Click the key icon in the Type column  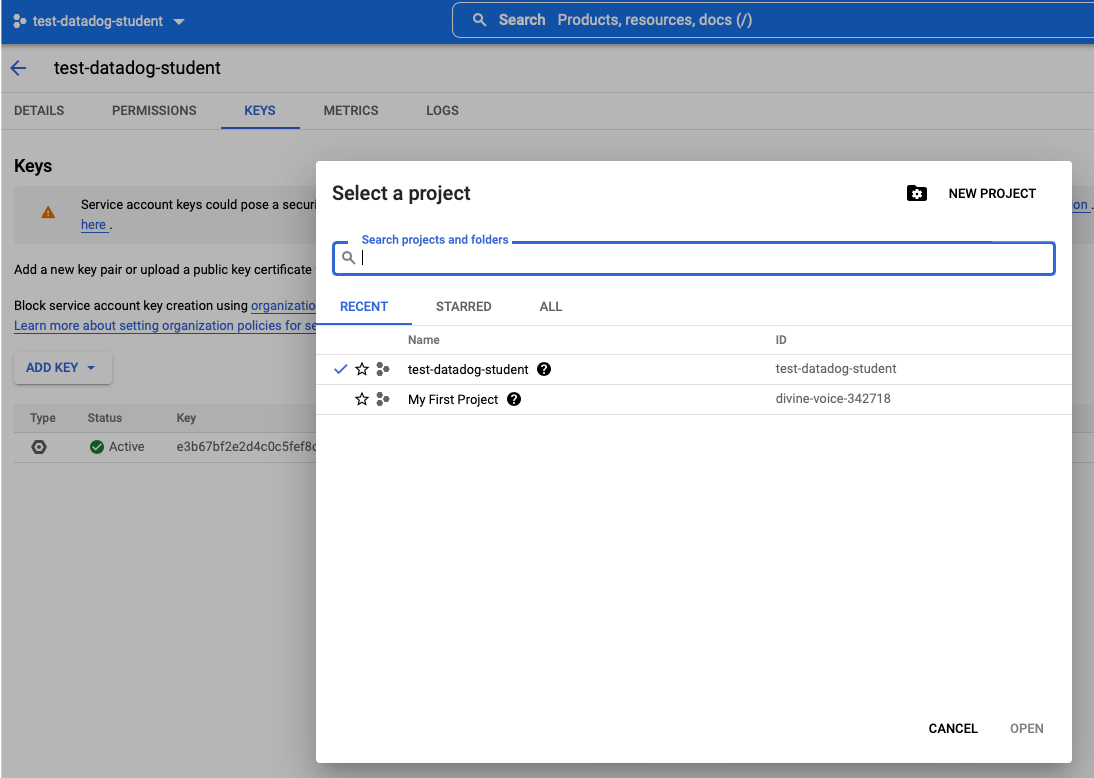38,447
